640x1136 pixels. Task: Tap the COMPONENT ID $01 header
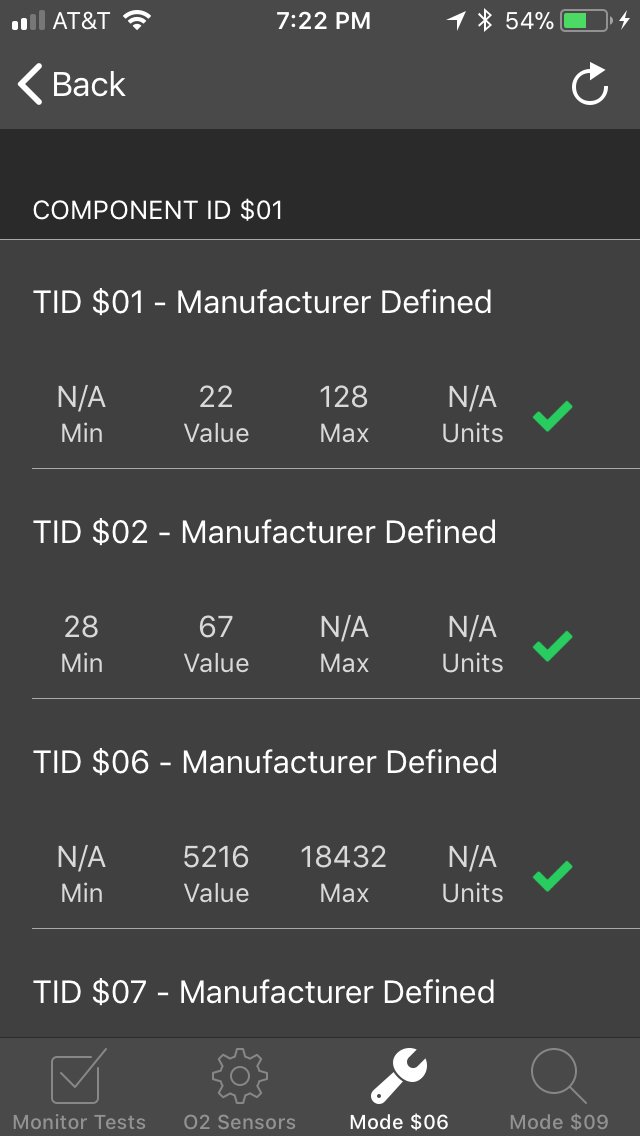coord(158,211)
